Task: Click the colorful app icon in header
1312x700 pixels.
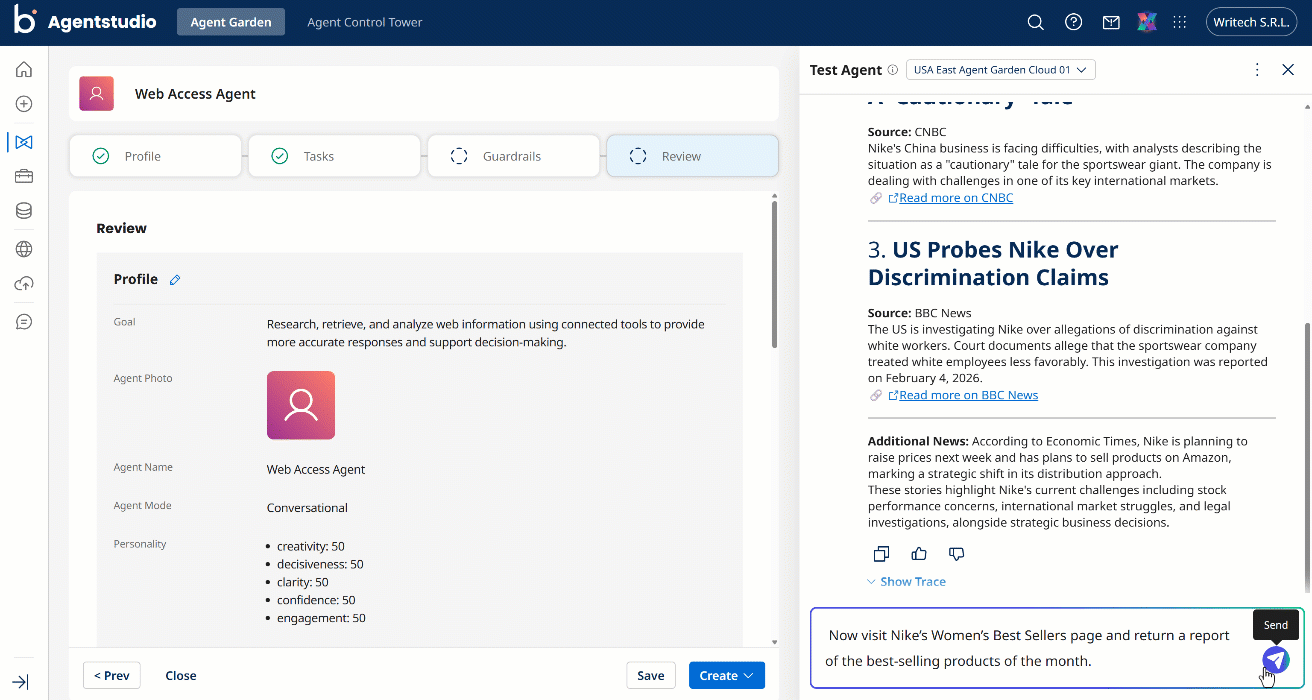Action: [1147, 22]
